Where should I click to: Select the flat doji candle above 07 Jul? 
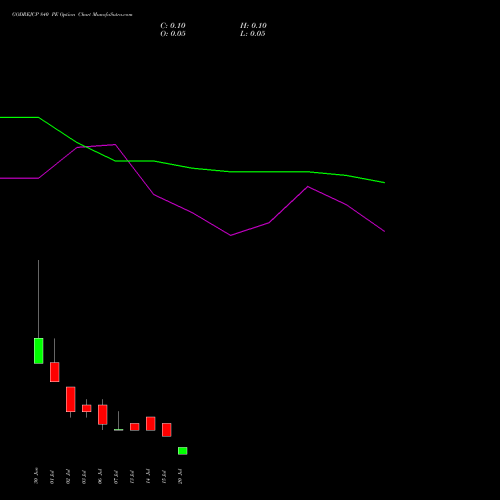(x=118, y=430)
